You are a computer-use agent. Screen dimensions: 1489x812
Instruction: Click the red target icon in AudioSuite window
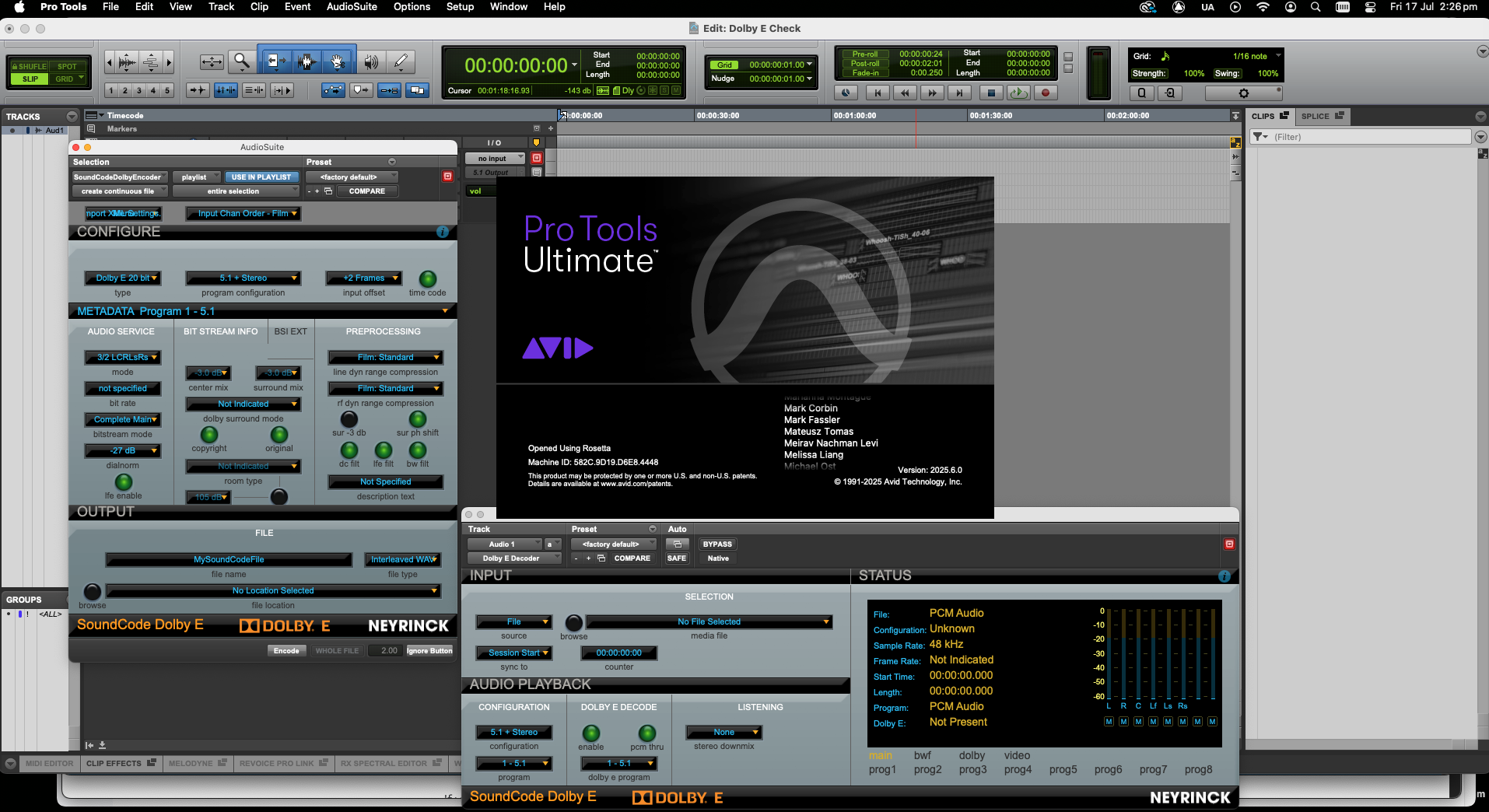point(447,177)
